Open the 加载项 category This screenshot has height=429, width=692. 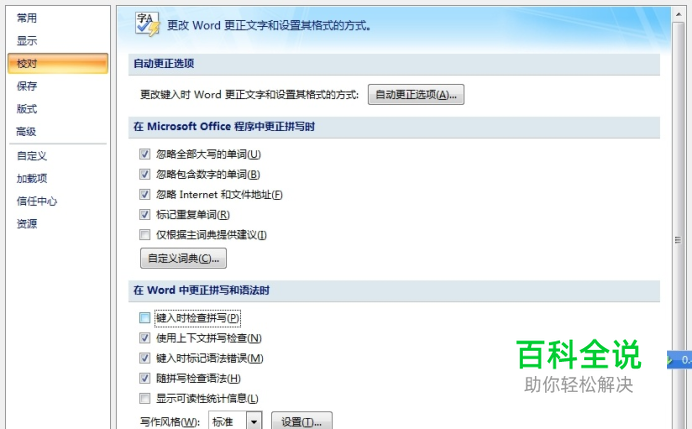point(32,178)
